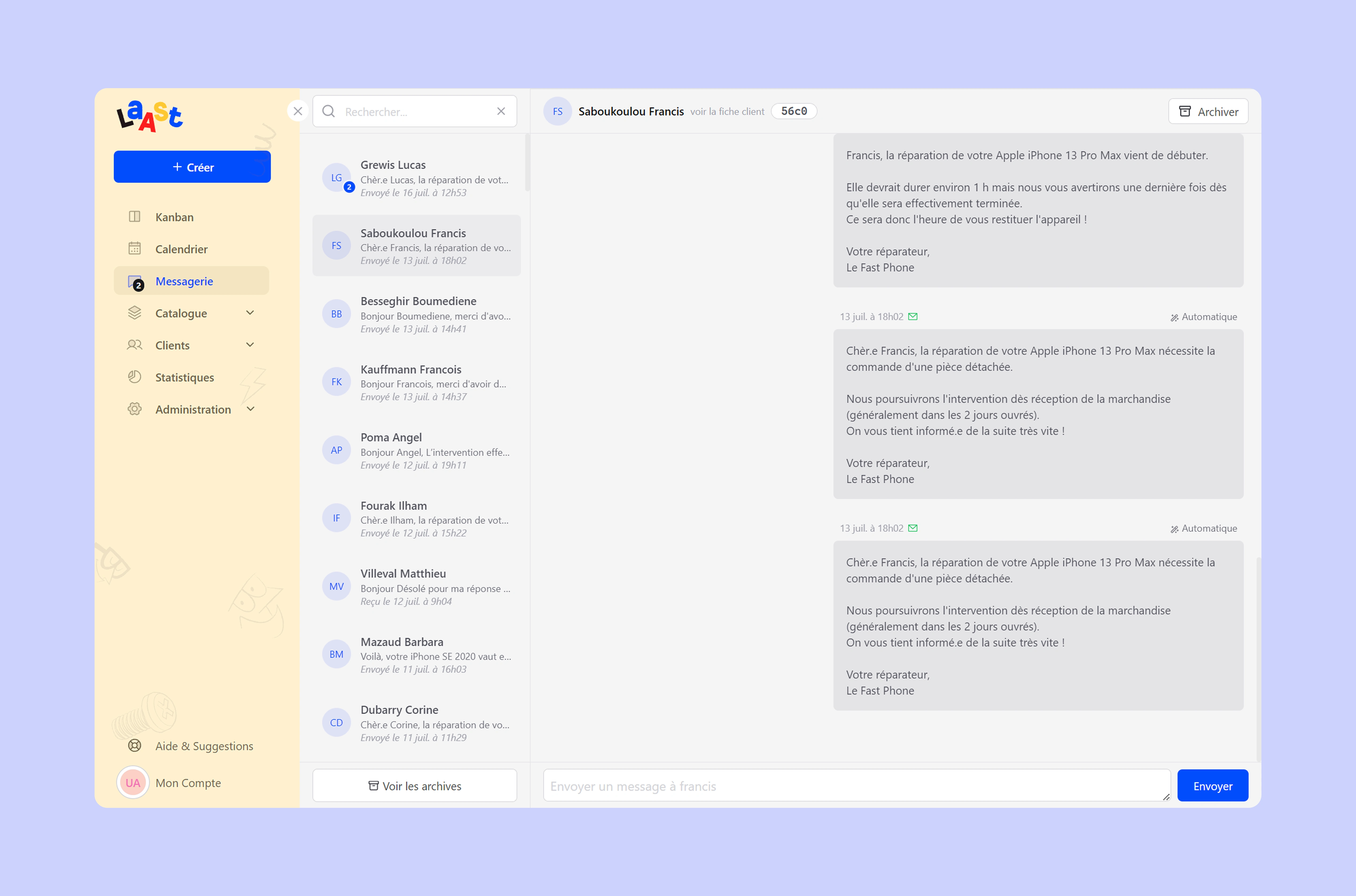Open the Calendrier calendar icon
Viewport: 1356px width, 896px height.
click(134, 248)
